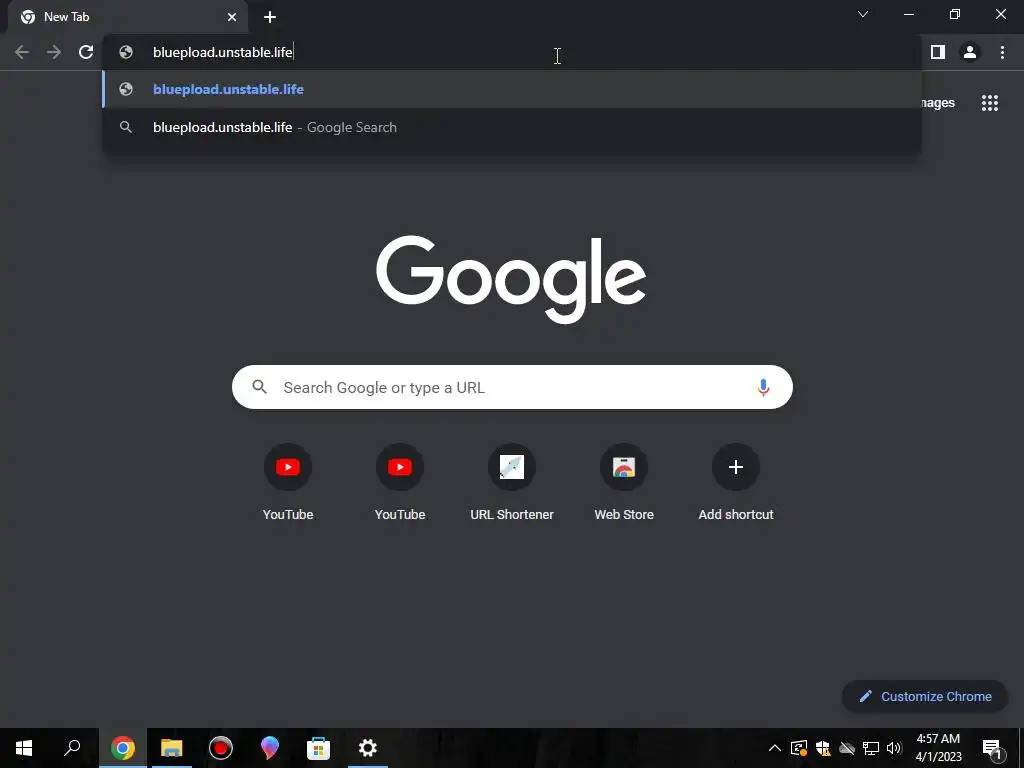Open Windows taskbar search
Image resolution: width=1024 pixels, height=768 pixels.
tap(72, 748)
